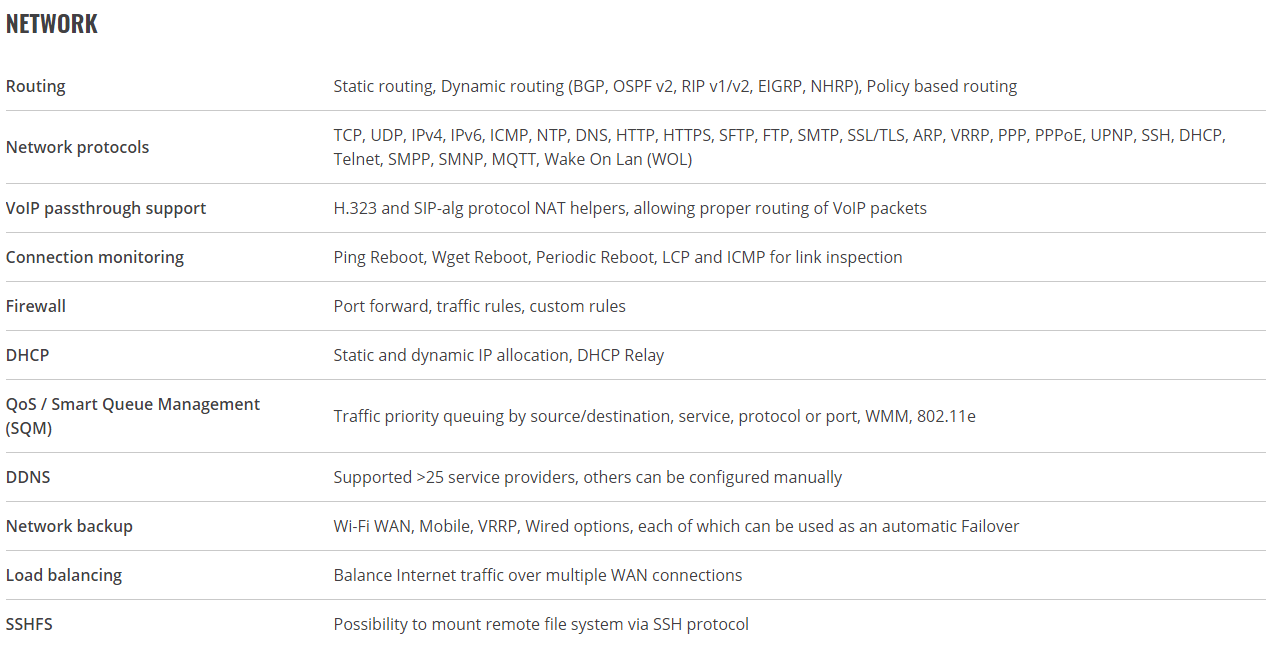Screen dimensions: 1275x654
Task: Select the Firewall row label
Action: 36,306
